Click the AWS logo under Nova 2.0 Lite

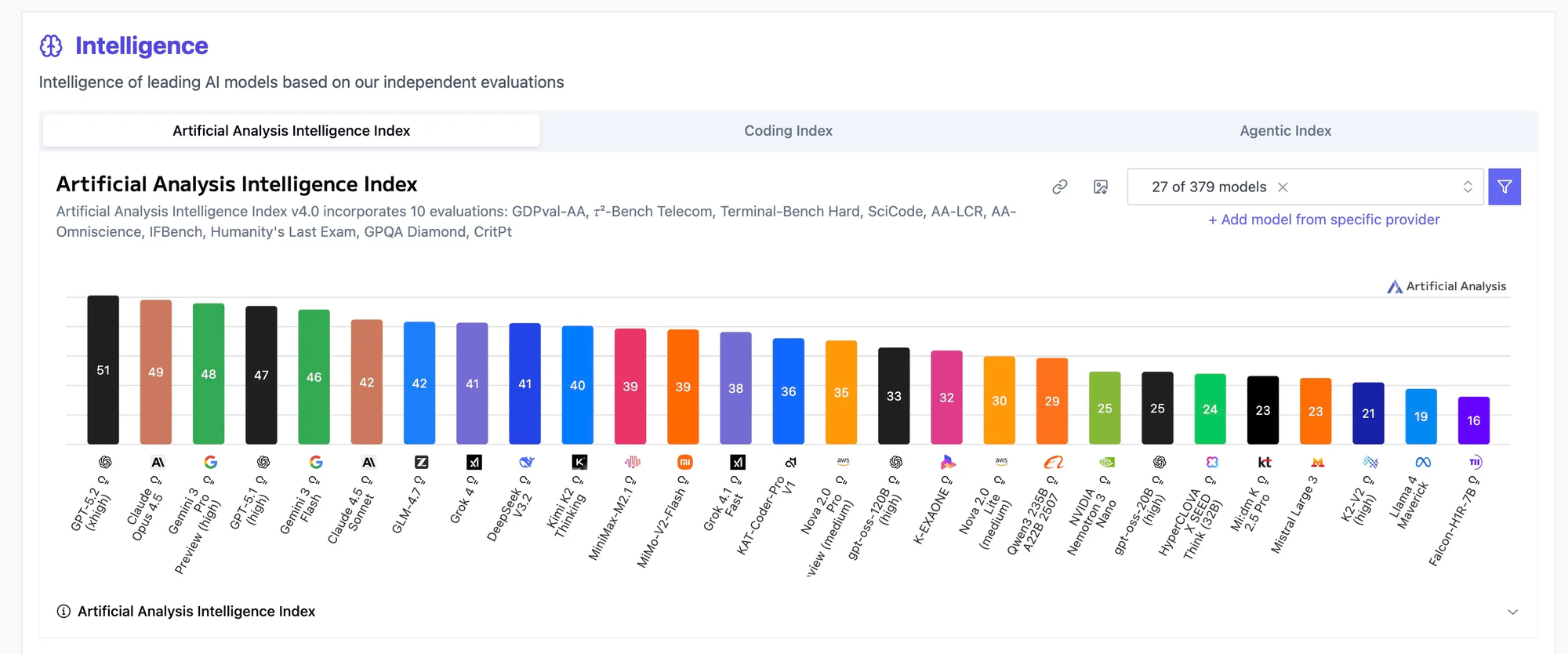tap(1001, 462)
